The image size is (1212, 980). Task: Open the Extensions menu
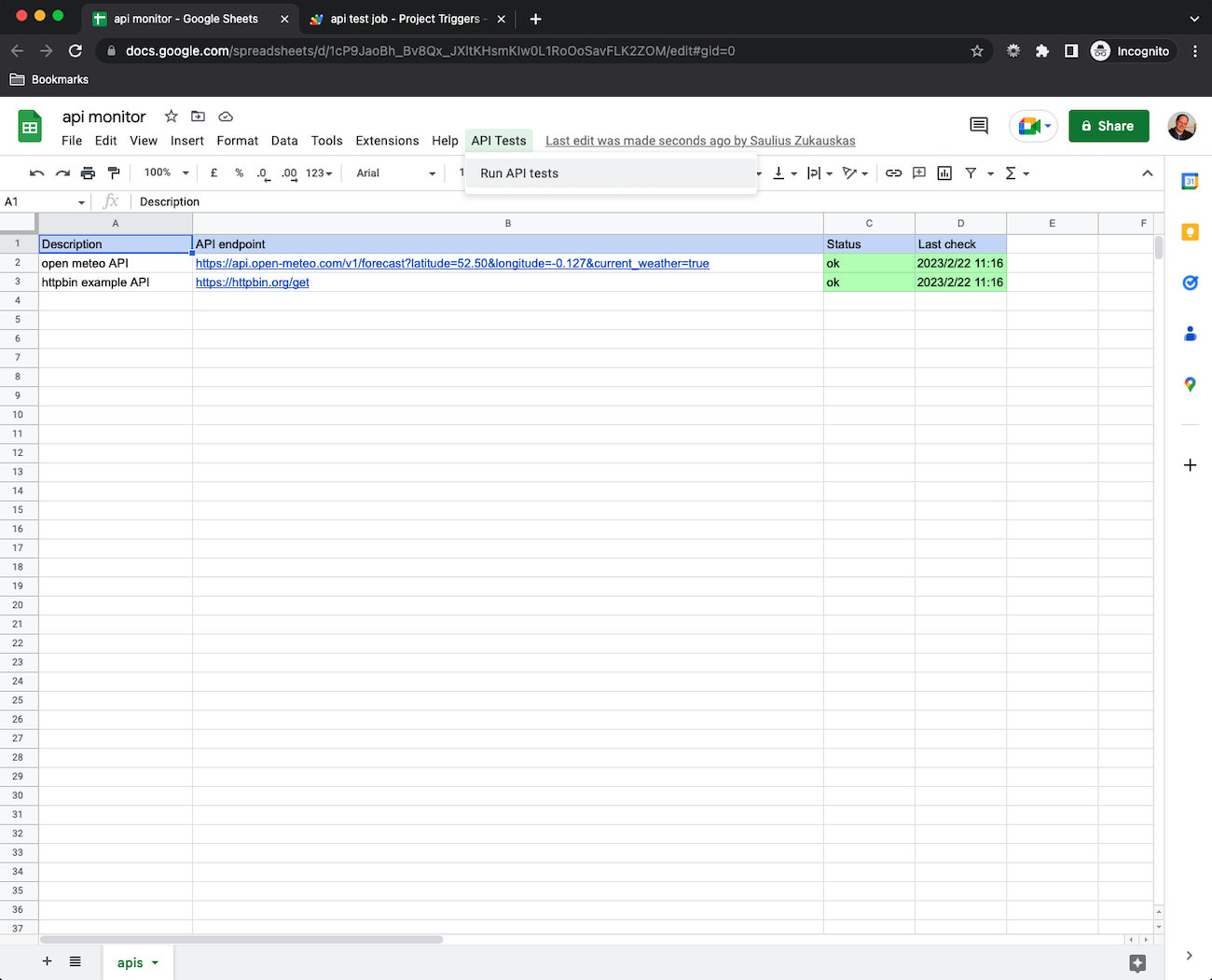point(387,141)
